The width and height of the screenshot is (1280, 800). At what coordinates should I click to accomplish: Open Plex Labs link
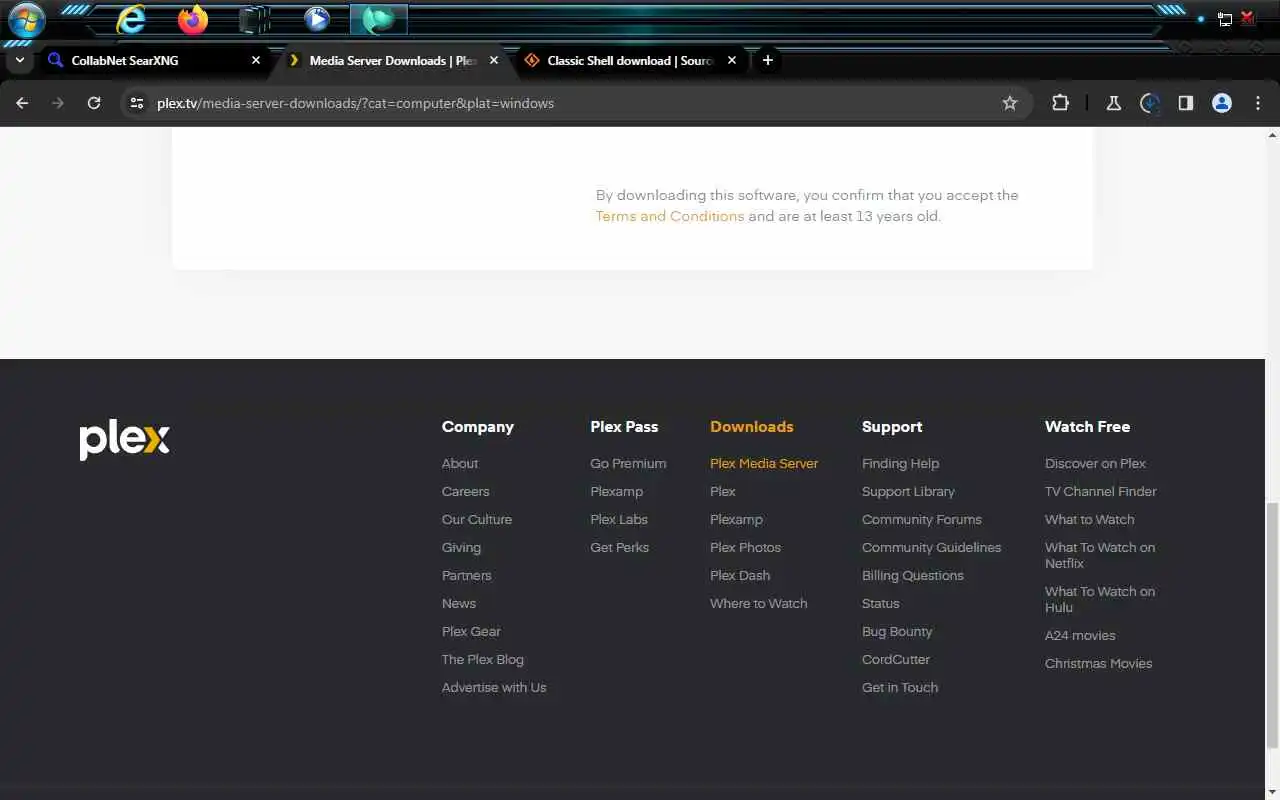pos(619,519)
